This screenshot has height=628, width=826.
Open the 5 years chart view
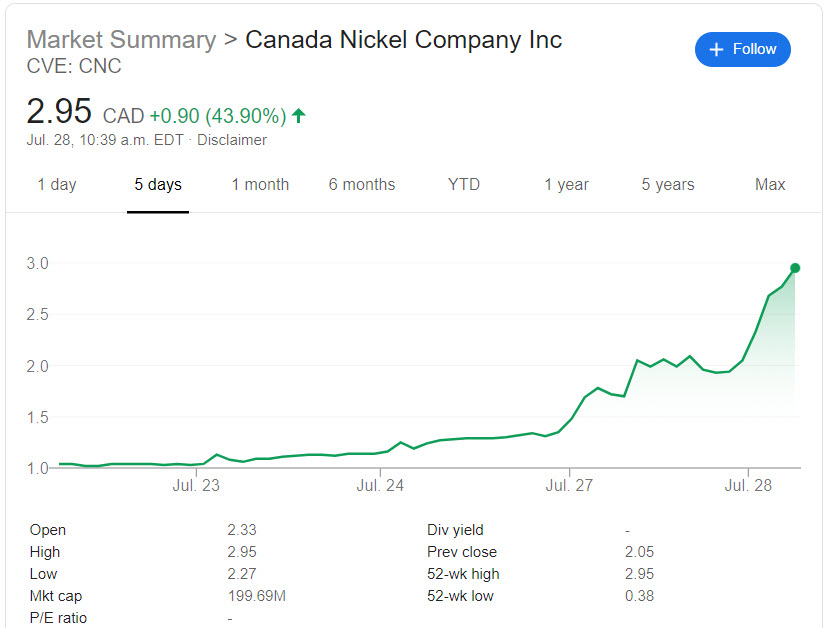click(668, 184)
